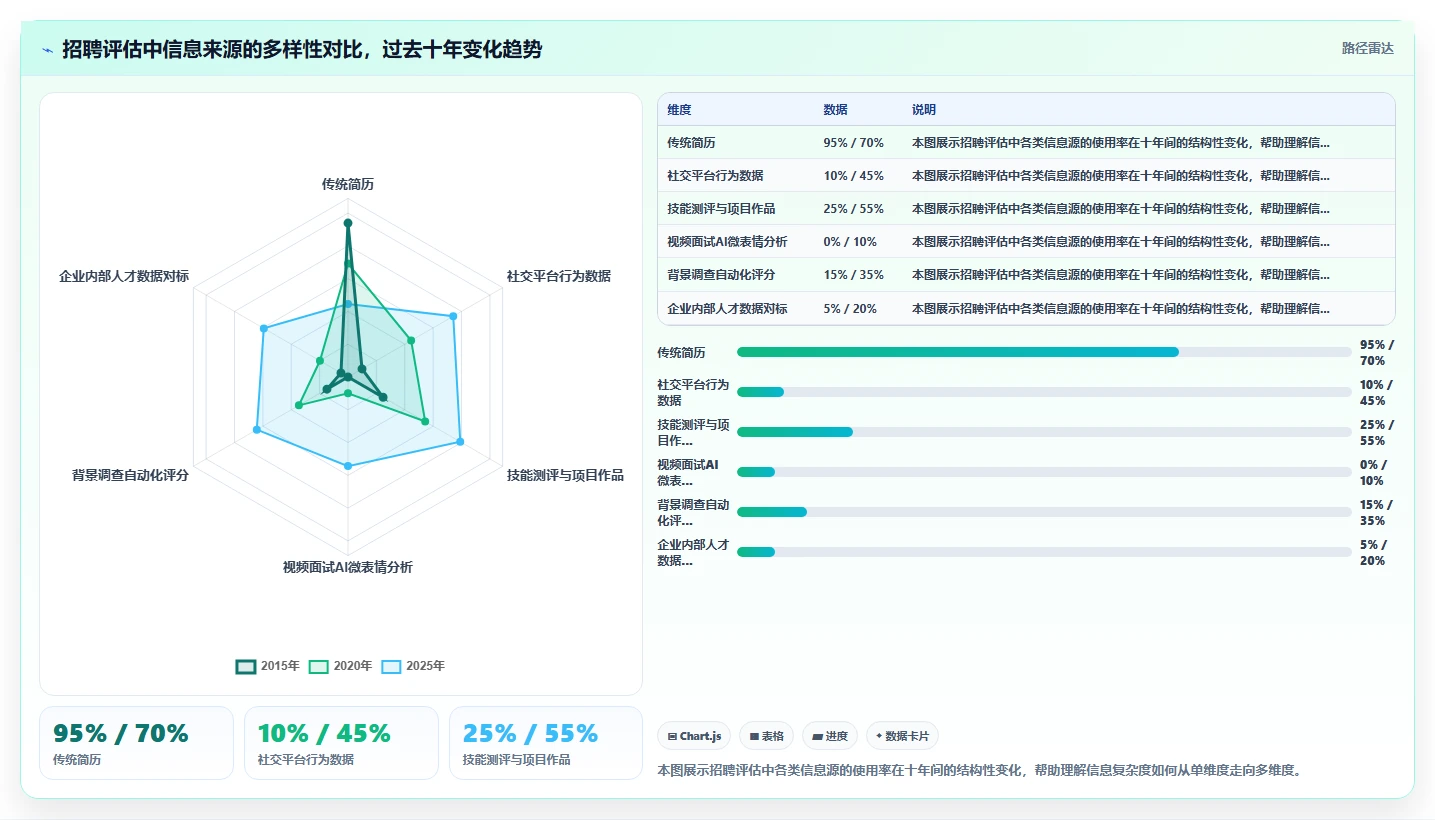Click the 数据卡片 tag button
The width and height of the screenshot is (1435, 820).
(x=902, y=736)
